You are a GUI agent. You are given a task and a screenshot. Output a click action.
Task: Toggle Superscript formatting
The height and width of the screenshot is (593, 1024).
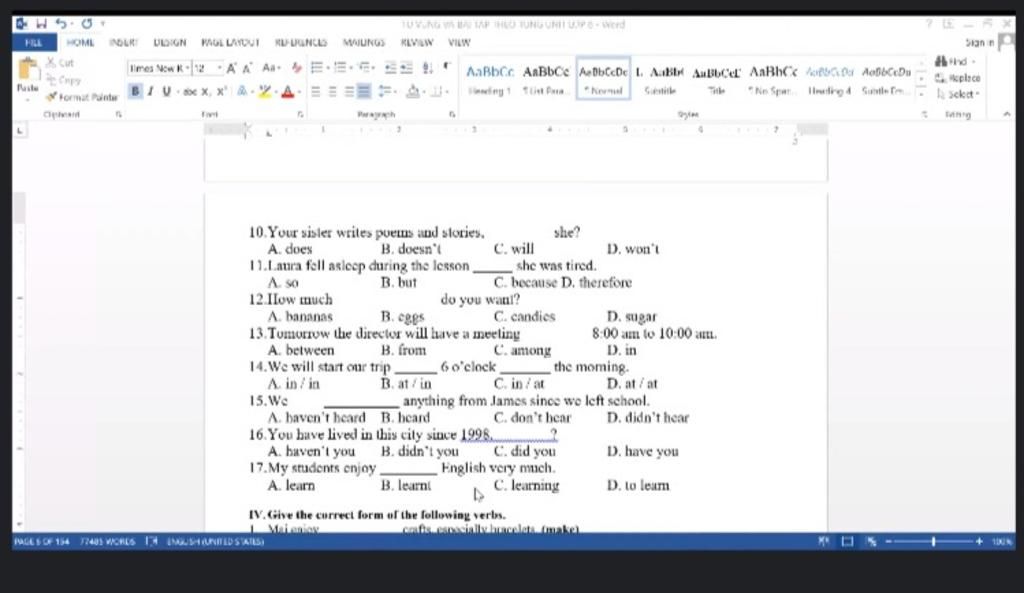(221, 91)
